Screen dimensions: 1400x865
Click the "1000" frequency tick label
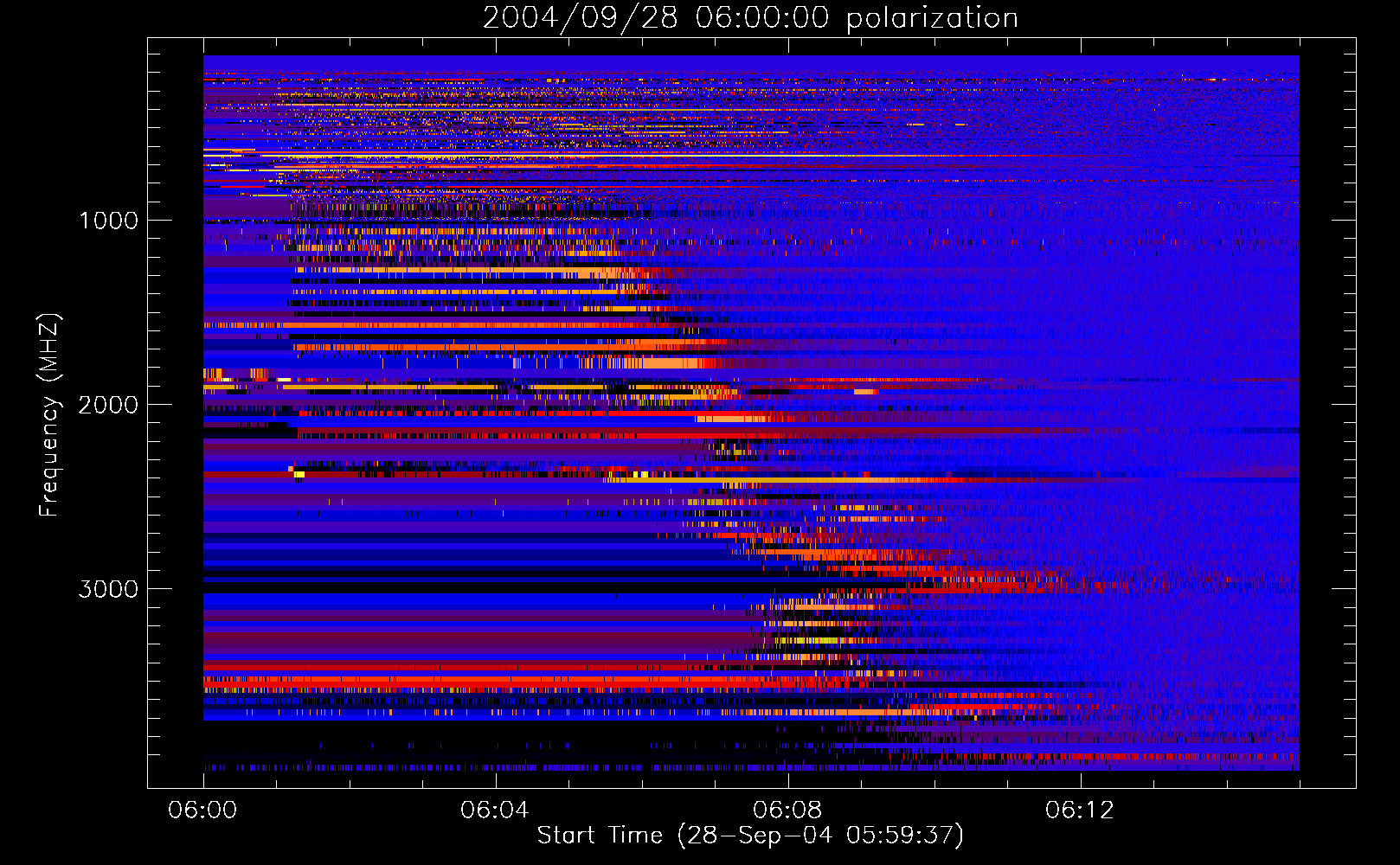[x=108, y=221]
